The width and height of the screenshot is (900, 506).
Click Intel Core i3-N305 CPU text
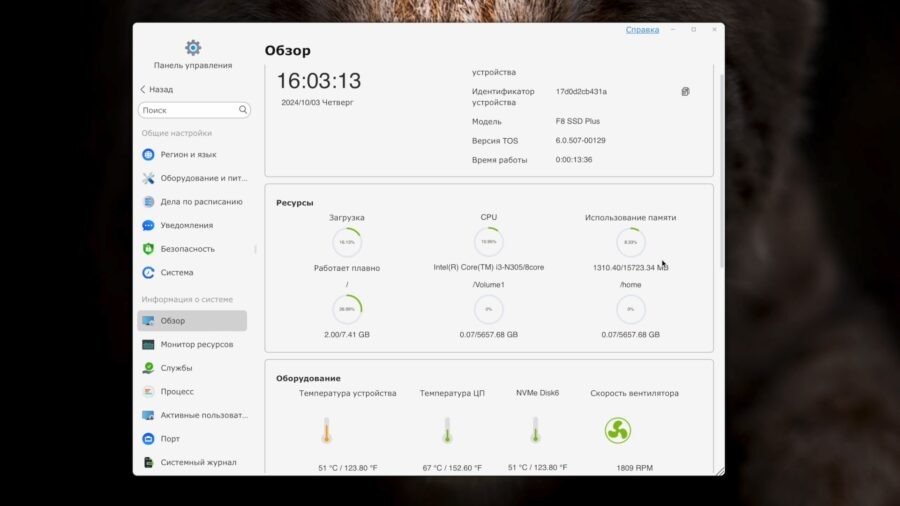(488, 267)
